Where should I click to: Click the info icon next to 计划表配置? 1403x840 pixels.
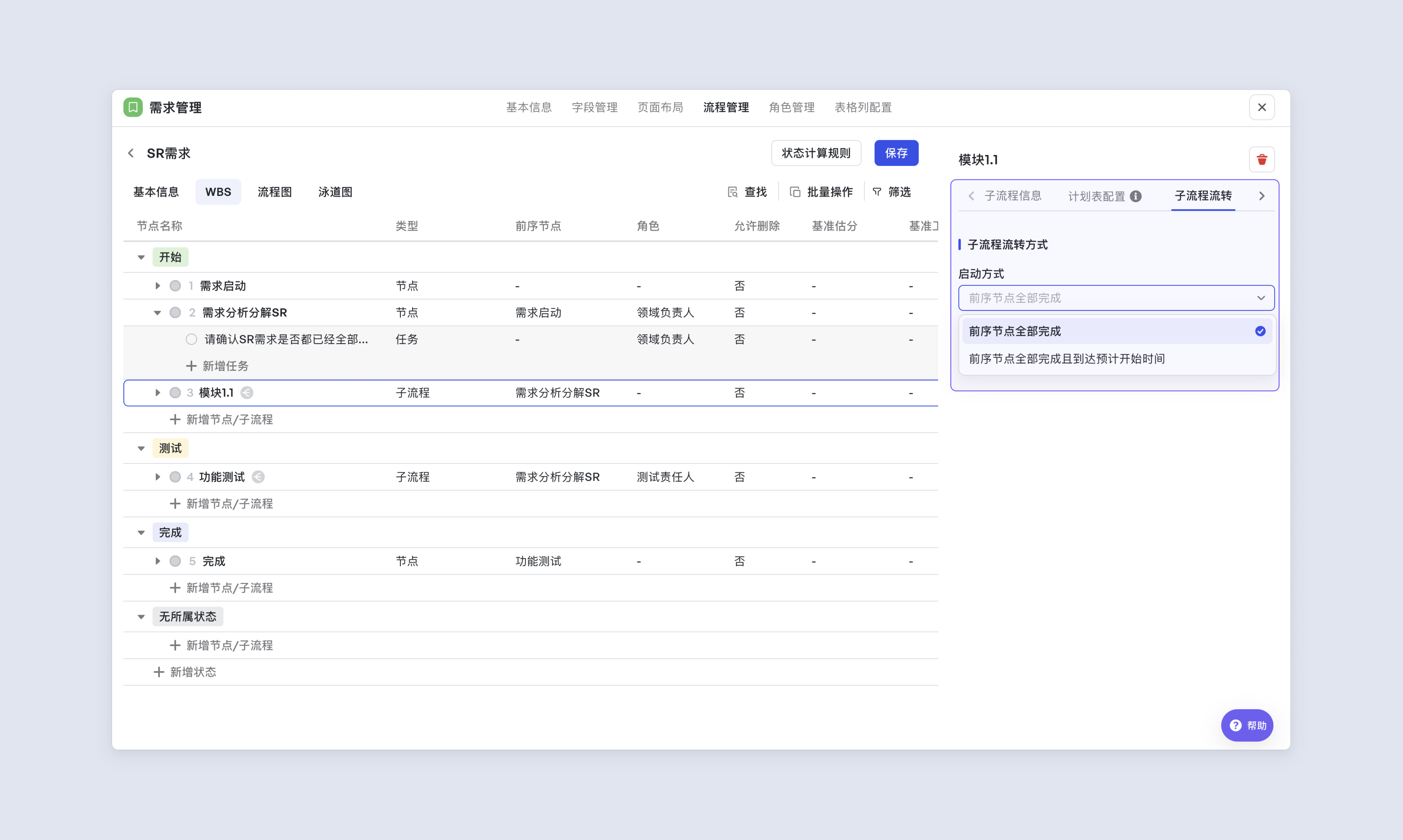click(x=1136, y=196)
